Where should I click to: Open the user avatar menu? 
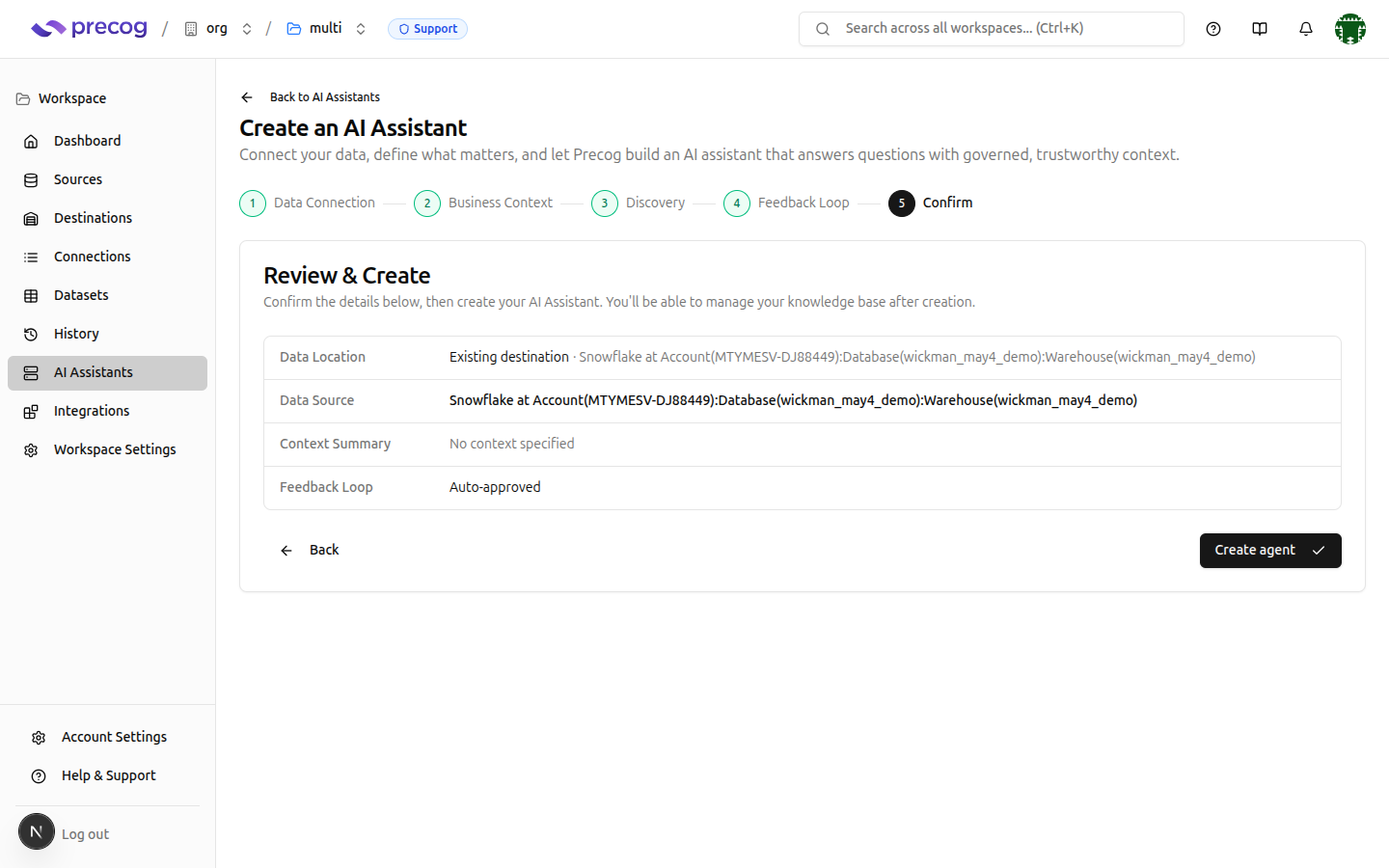click(x=1350, y=29)
